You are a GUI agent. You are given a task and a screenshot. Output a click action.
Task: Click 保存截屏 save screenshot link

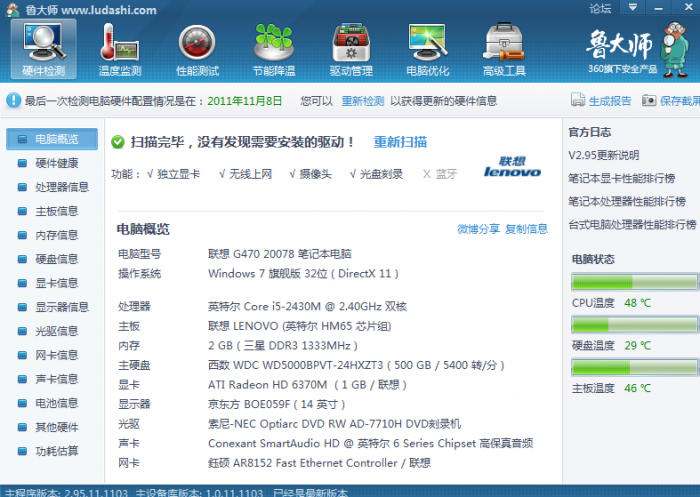[679, 101]
